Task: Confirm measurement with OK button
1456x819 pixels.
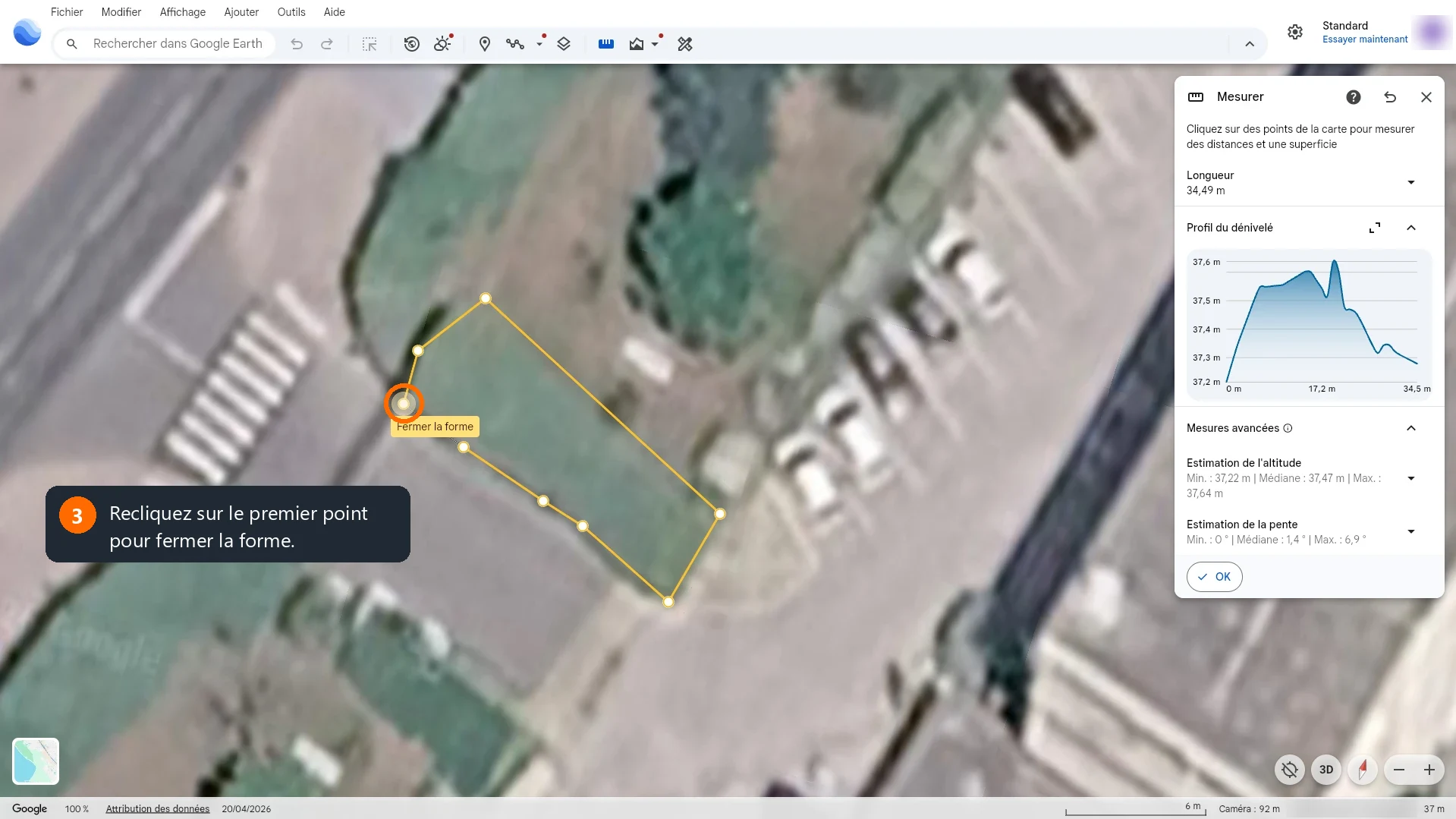Action: point(1215,577)
